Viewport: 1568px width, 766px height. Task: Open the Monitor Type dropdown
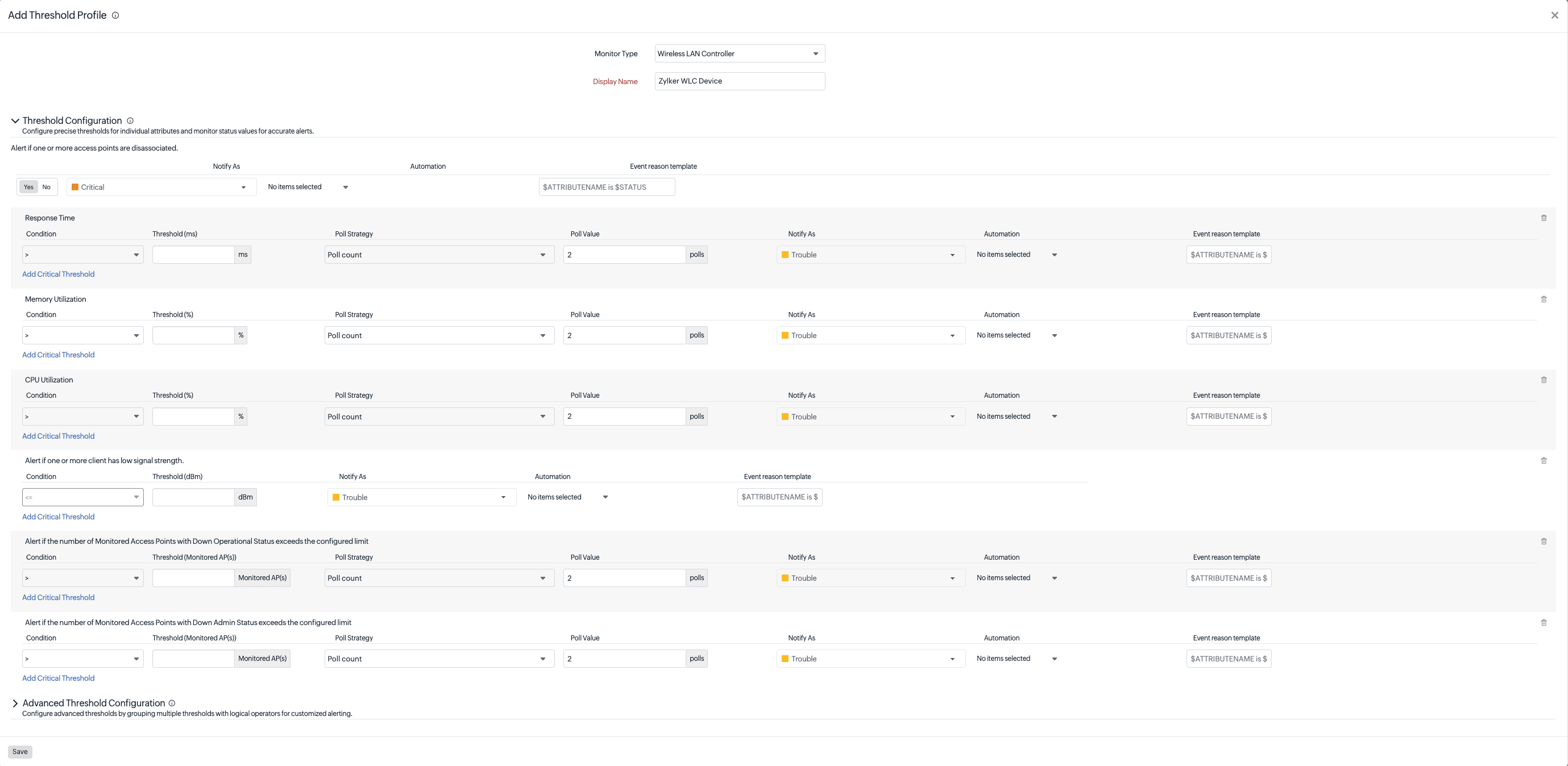tap(740, 53)
